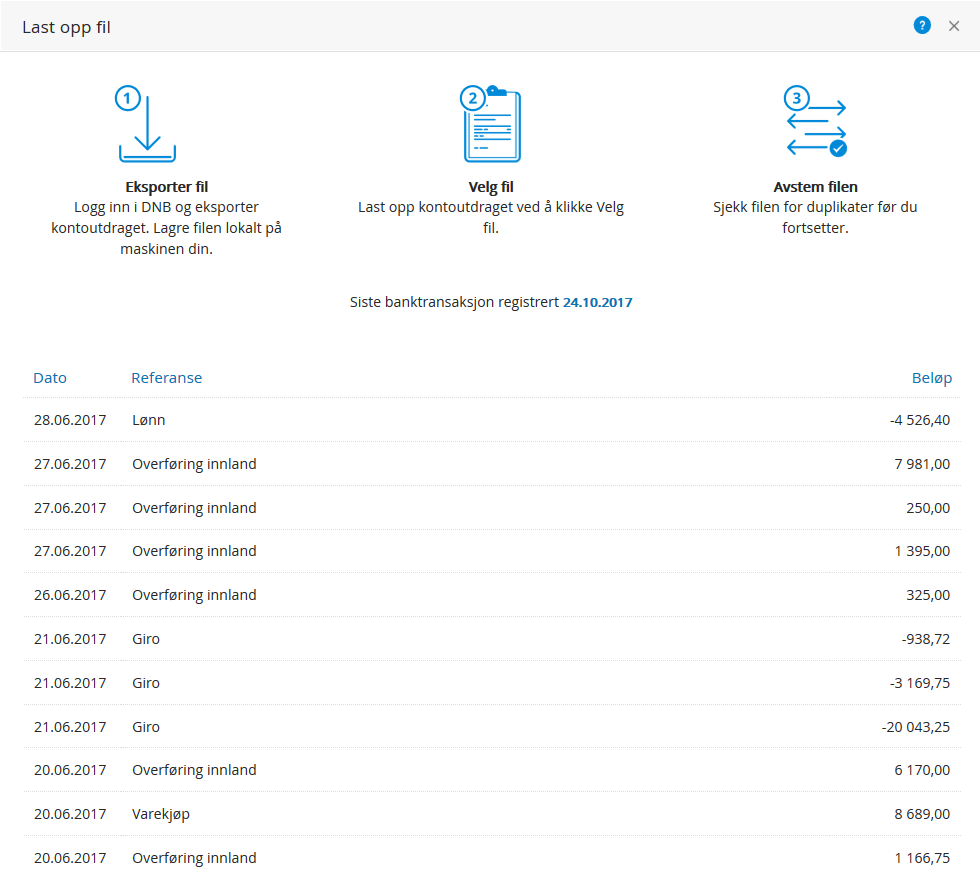Screen dimensions: 980x870
Task: Select the 6 170,00 Overføring innland row
Action: point(492,770)
